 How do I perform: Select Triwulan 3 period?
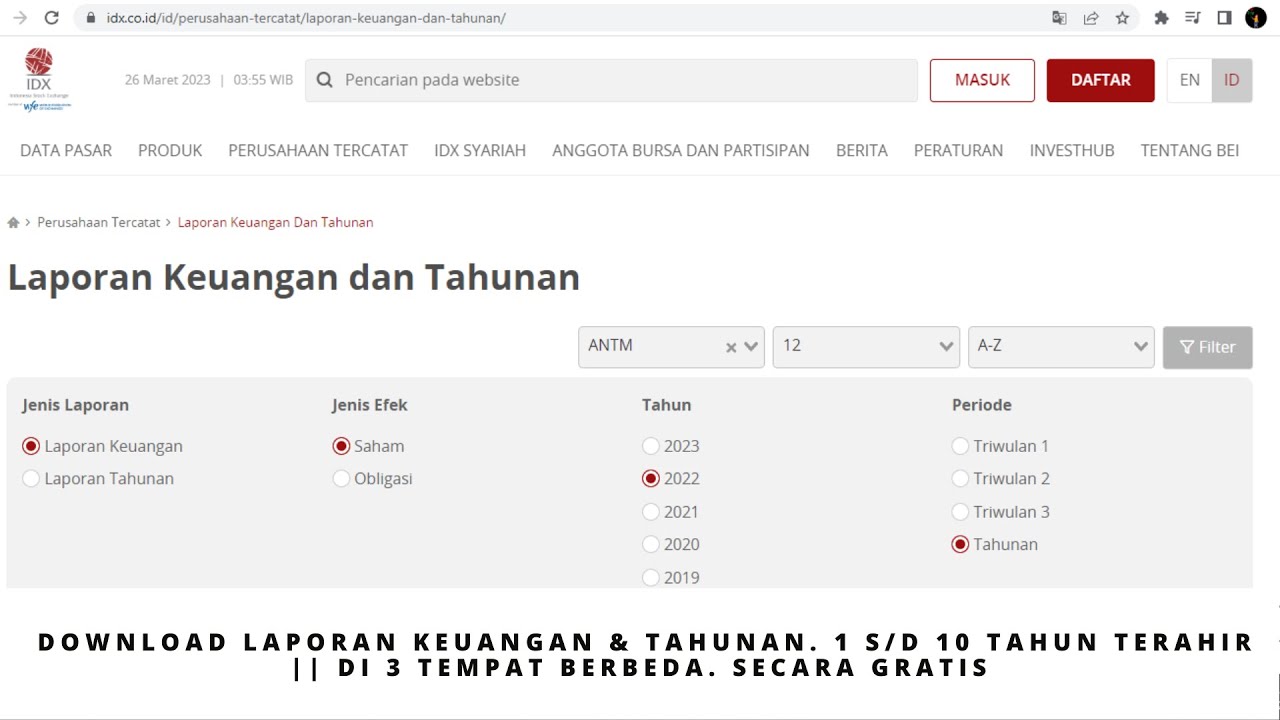tap(960, 511)
